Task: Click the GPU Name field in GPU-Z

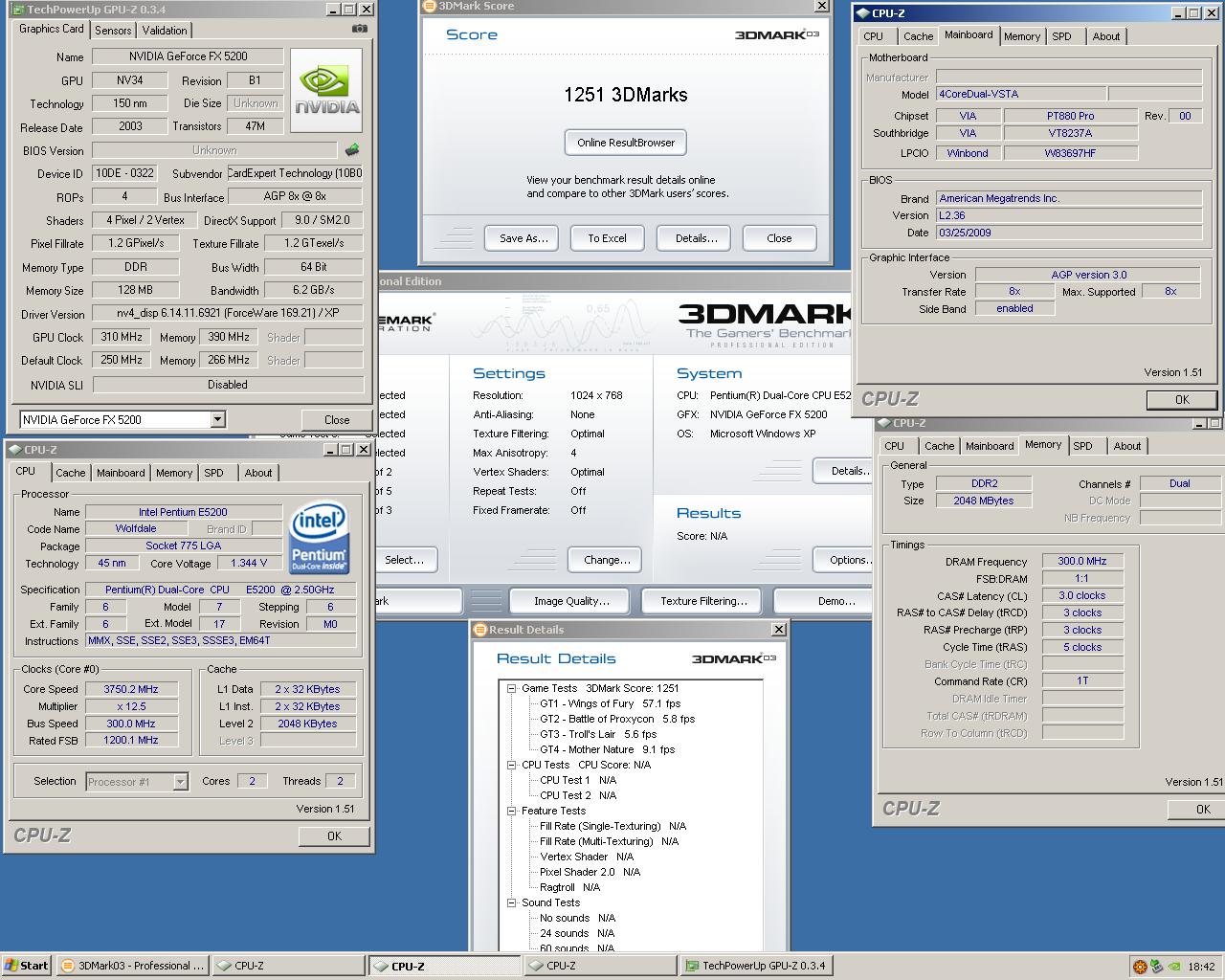Action: coord(188,56)
